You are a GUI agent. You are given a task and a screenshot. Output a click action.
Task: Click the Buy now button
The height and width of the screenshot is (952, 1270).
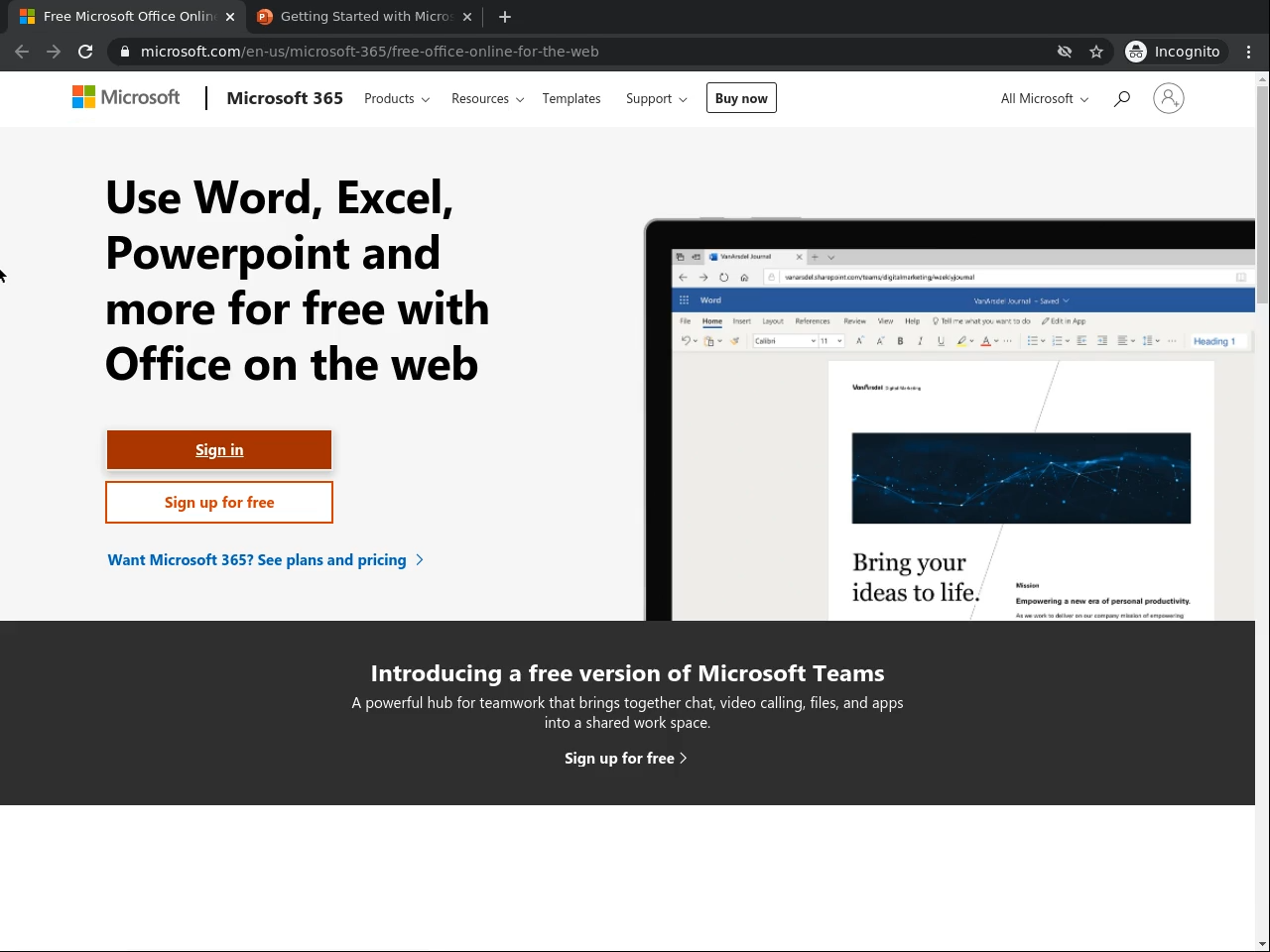click(741, 98)
